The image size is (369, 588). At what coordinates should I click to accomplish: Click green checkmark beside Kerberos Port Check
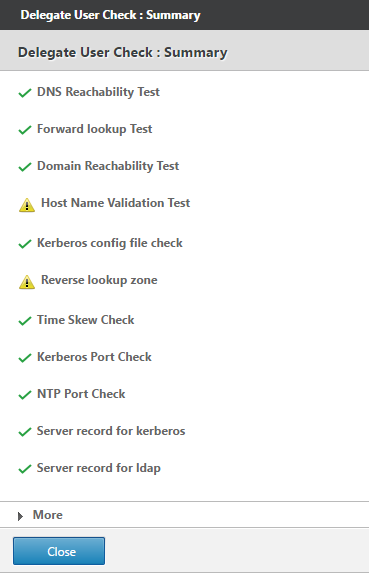[25, 358]
